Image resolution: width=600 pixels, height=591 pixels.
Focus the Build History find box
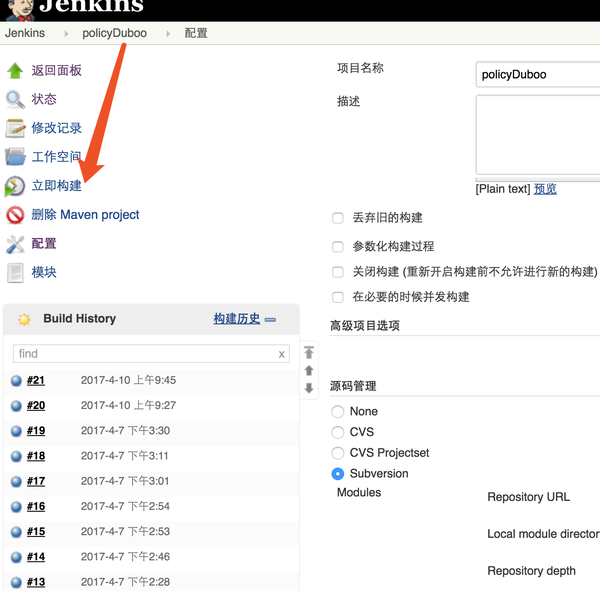pyautogui.click(x=151, y=354)
